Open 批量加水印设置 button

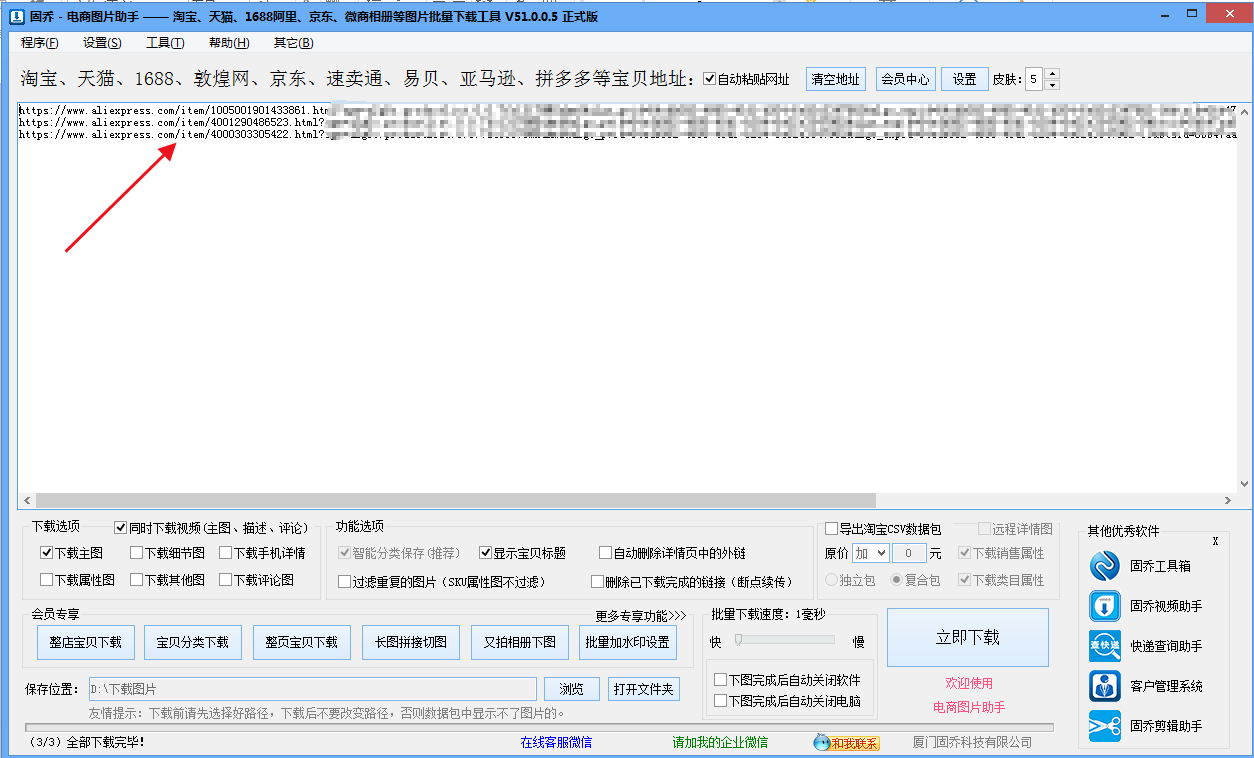pyautogui.click(x=628, y=642)
